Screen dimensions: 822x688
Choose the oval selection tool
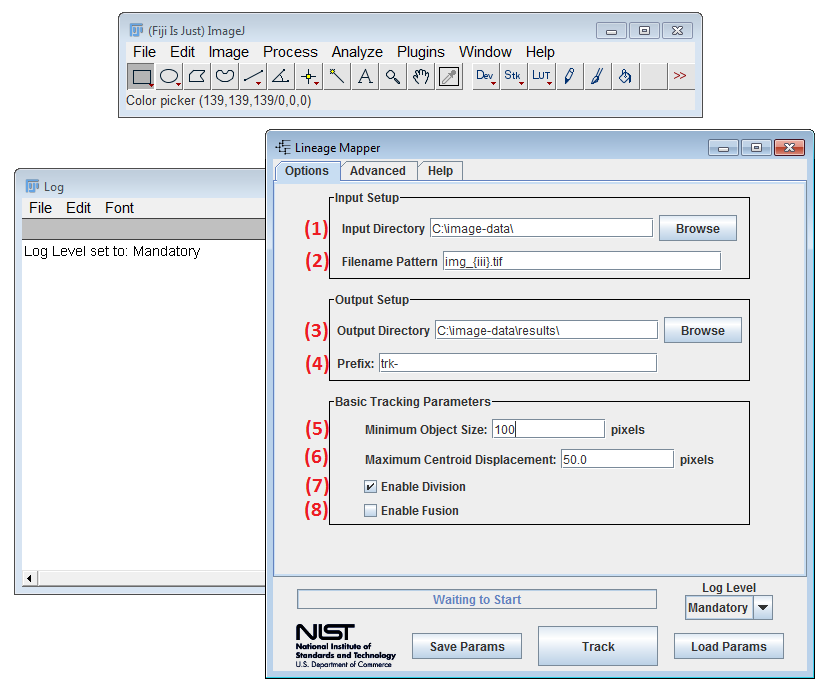tap(168, 76)
